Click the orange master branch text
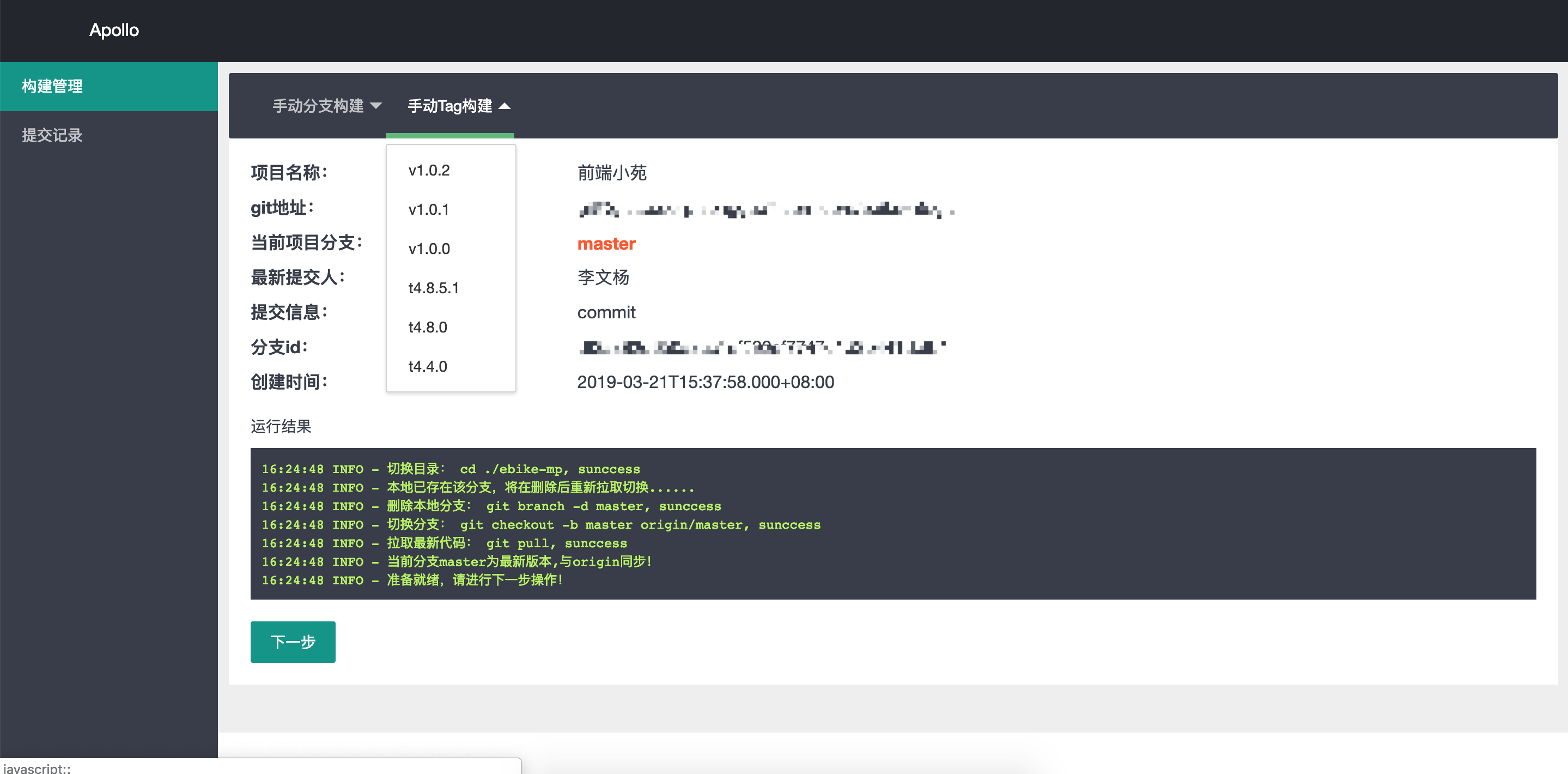1568x774 pixels. 606,244
